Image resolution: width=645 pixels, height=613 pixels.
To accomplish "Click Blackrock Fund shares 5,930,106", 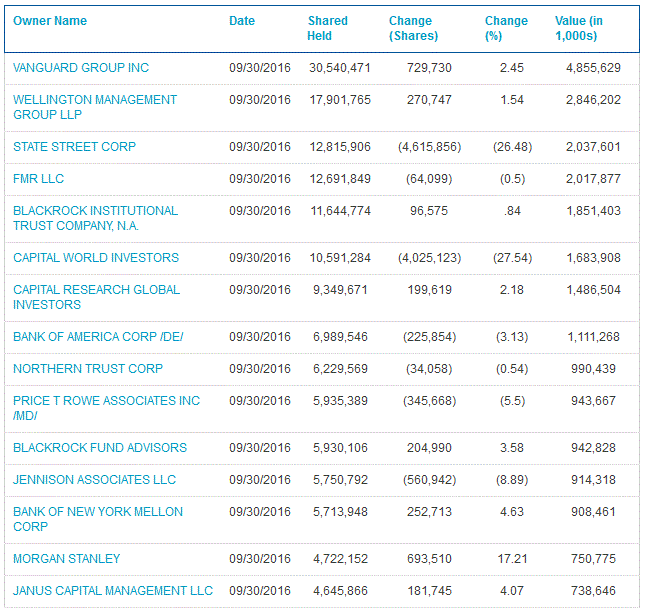I will pos(340,448).
